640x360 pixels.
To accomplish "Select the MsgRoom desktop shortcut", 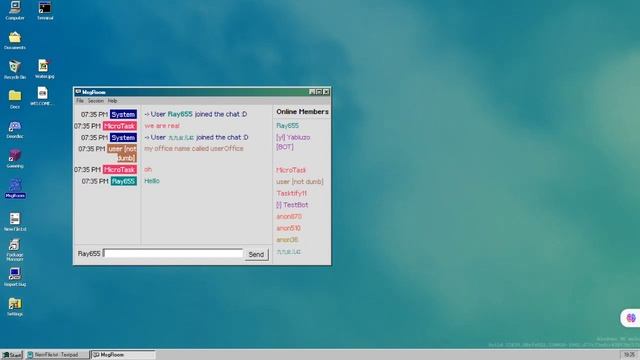I will tap(15, 188).
